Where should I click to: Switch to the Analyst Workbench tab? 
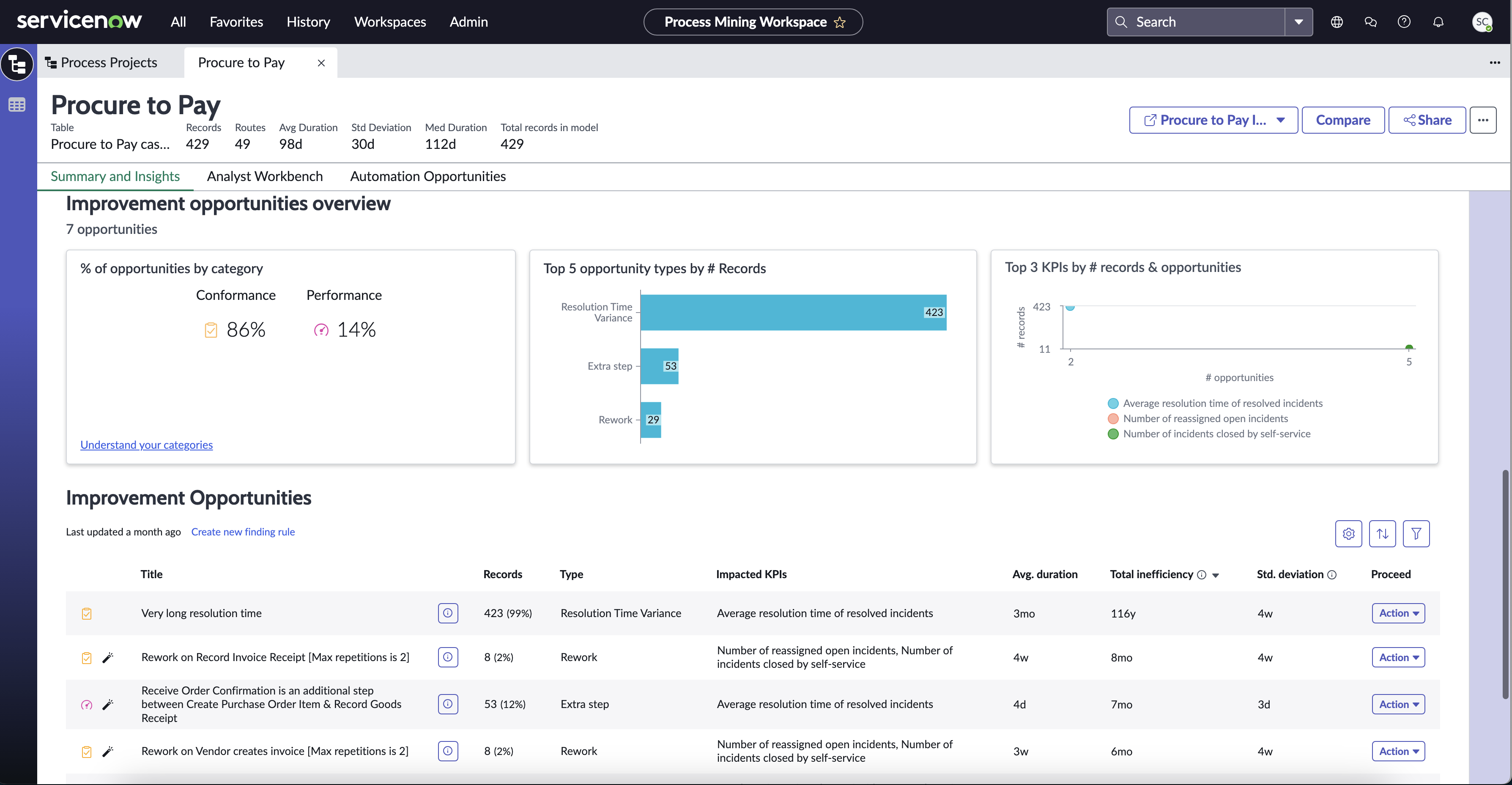pyautogui.click(x=265, y=176)
